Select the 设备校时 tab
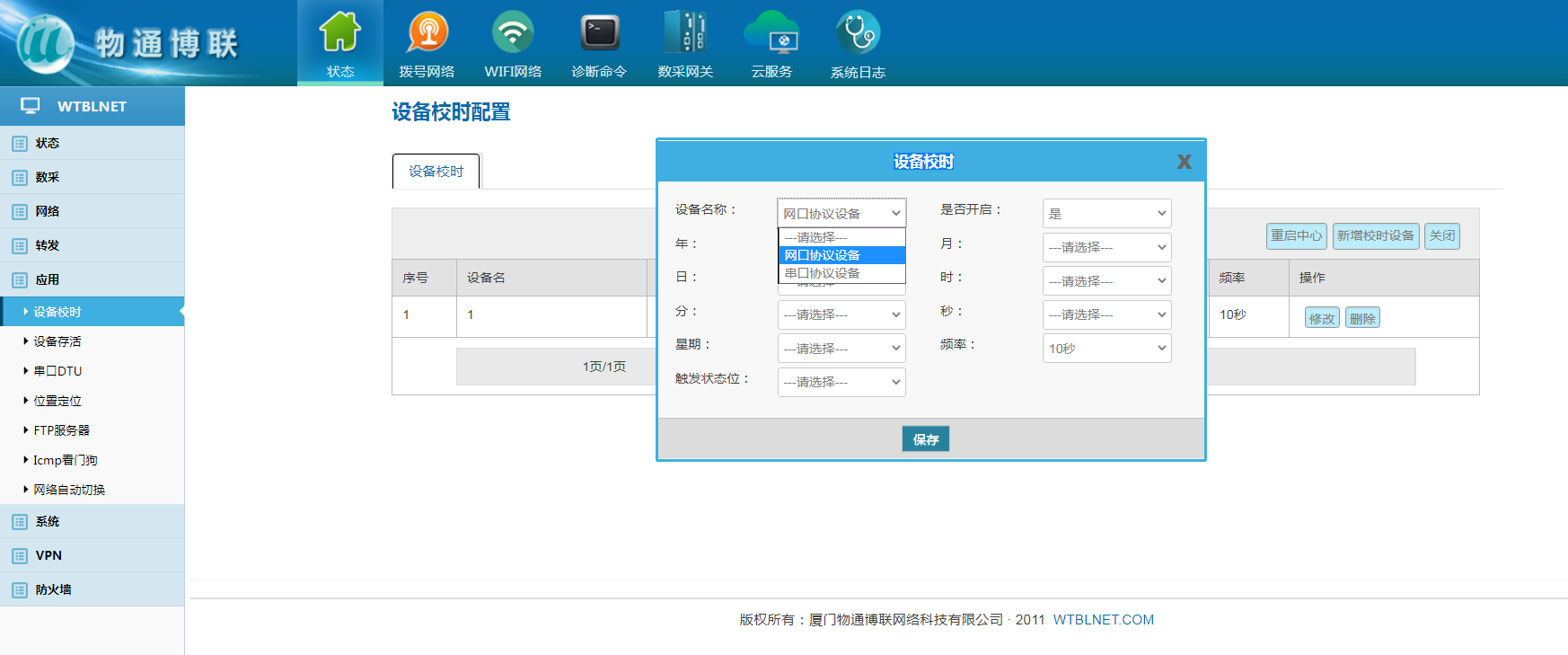Screen dimensions: 1568x655 (x=436, y=172)
